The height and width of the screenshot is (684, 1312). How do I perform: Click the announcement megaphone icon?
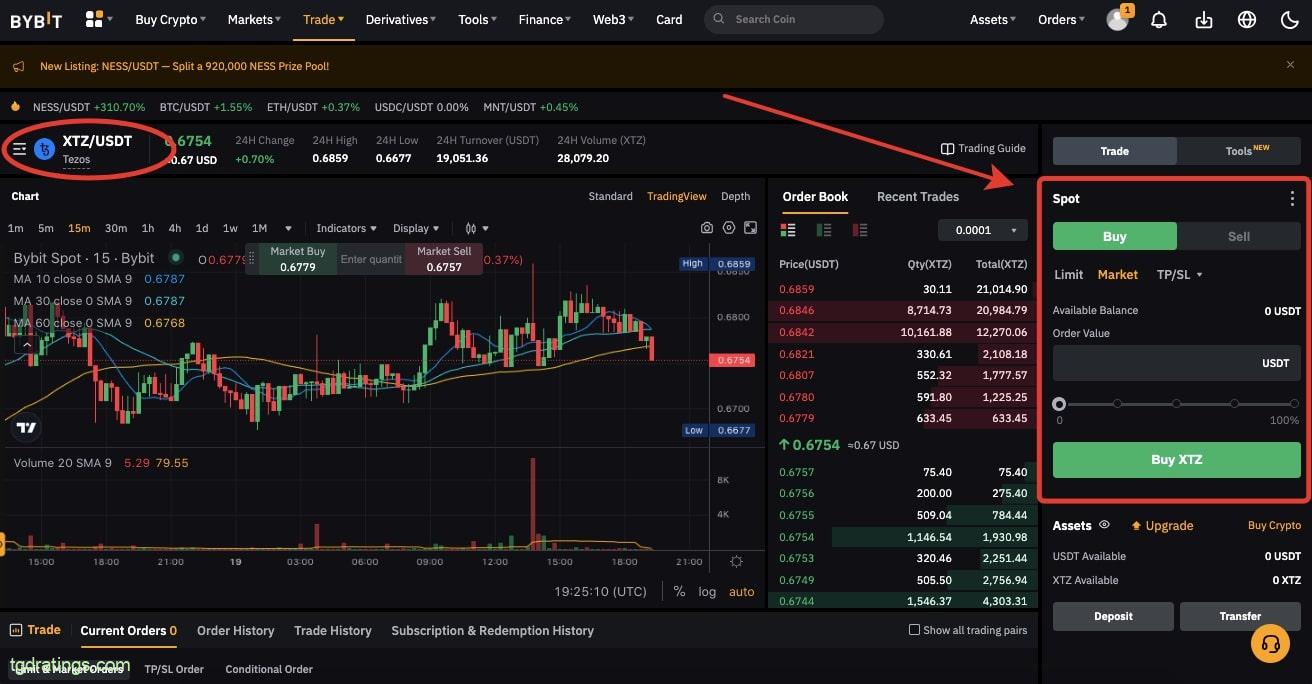coord(18,66)
